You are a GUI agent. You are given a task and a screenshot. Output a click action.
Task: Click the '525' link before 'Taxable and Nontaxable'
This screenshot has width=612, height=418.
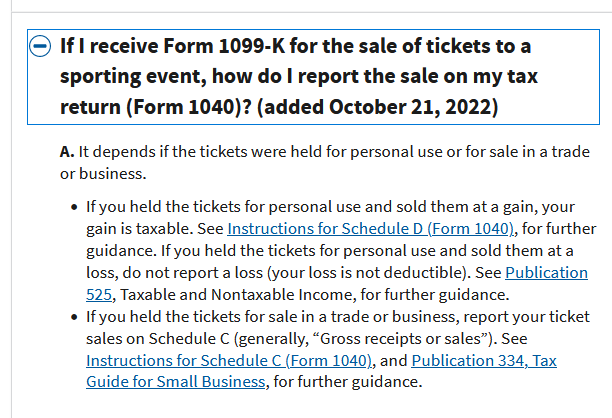pos(99,295)
